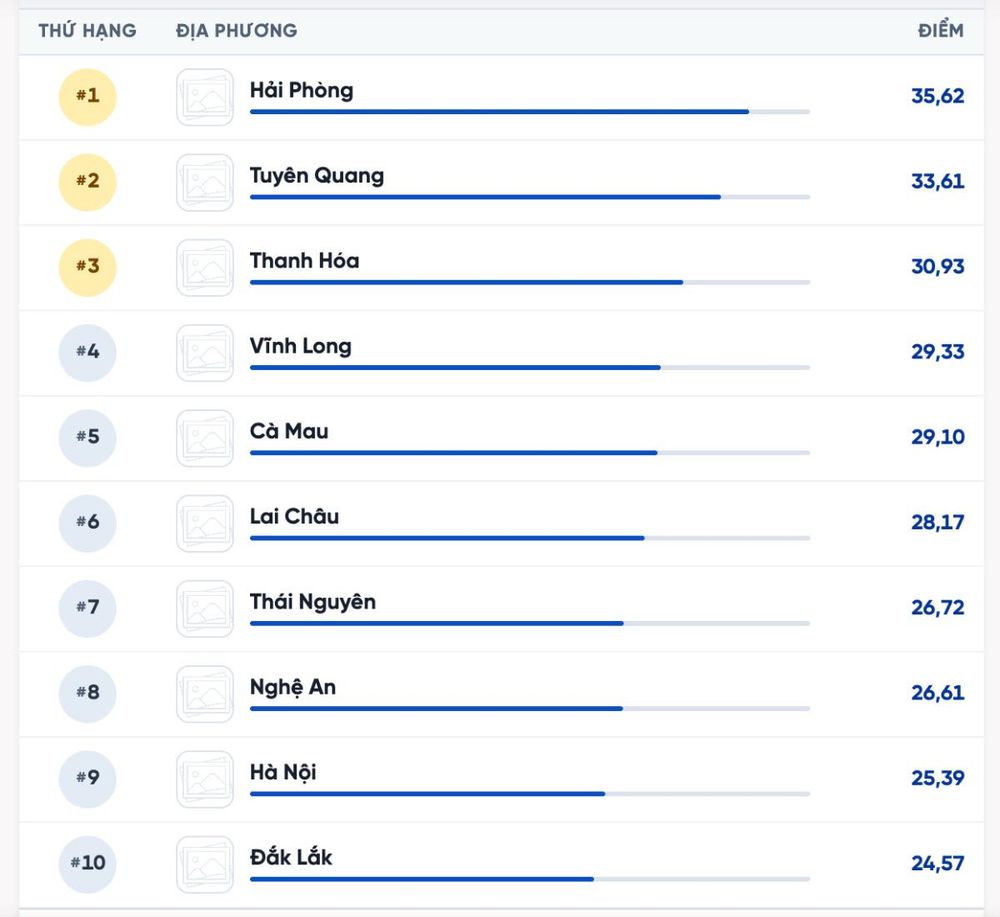Click the placeholder image icon beside Hà Nội

pos(205,779)
